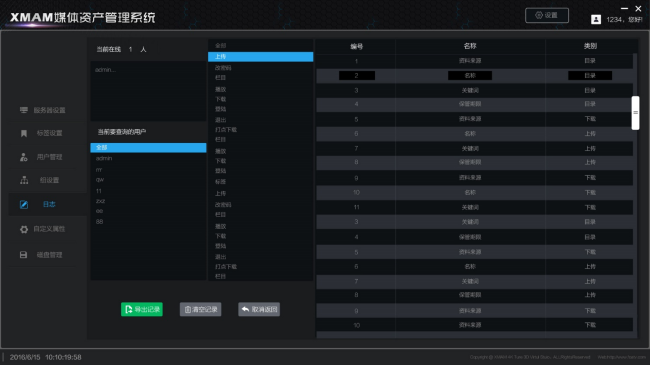Viewport: 650px width, 366px height.
Task: Open the 服务器设置 server settings icon
Action: [24, 110]
